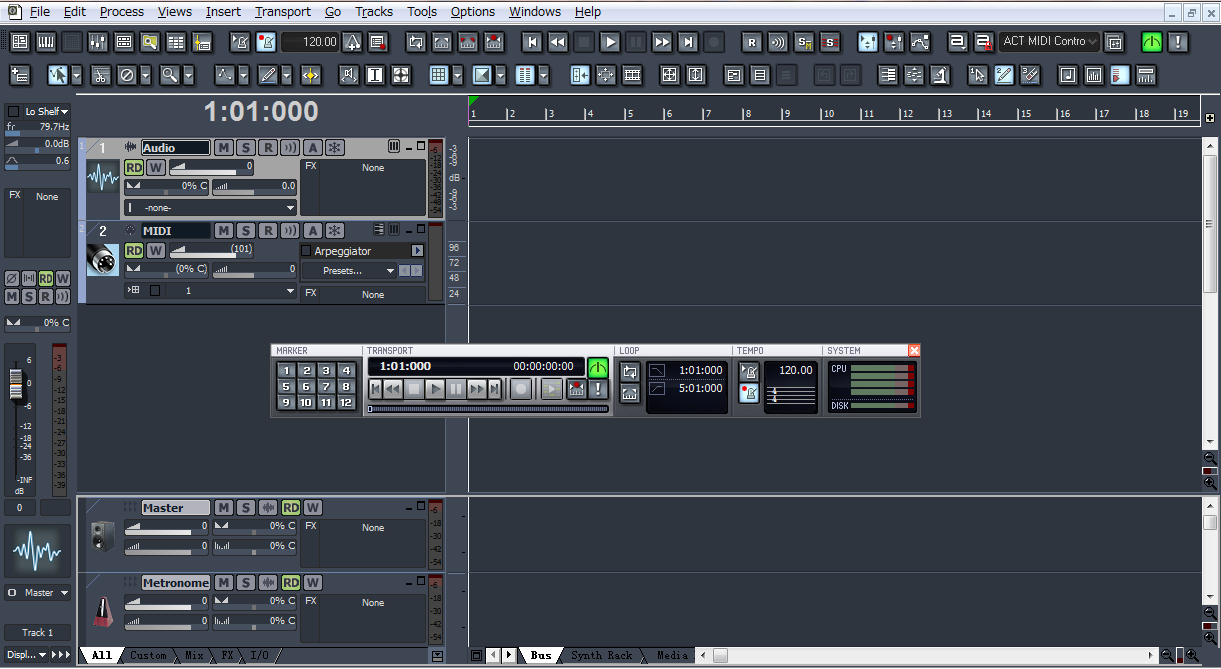Toggle Write automation W on MIDI track
The width and height of the screenshot is (1221, 669).
point(156,250)
